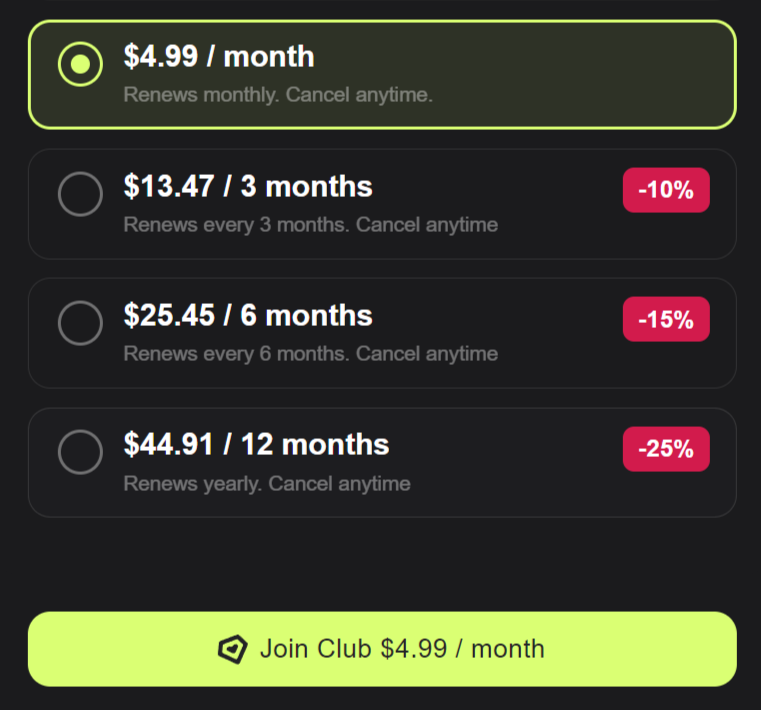The image size is (761, 710).
Task: Select the $13.47 / 3 months radio button
Action: coord(80,194)
